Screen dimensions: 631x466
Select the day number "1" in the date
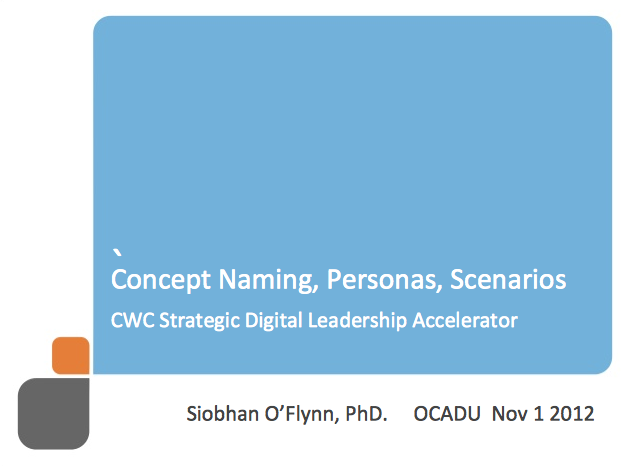(538, 413)
